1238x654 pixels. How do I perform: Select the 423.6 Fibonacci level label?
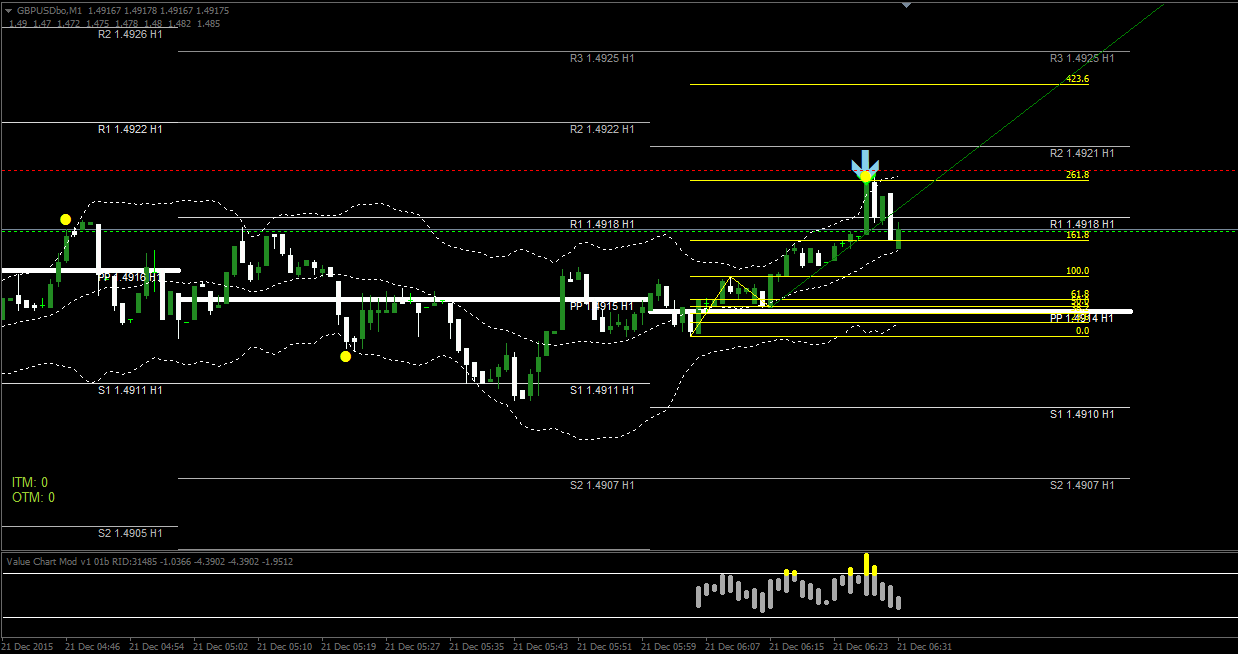pos(1077,79)
